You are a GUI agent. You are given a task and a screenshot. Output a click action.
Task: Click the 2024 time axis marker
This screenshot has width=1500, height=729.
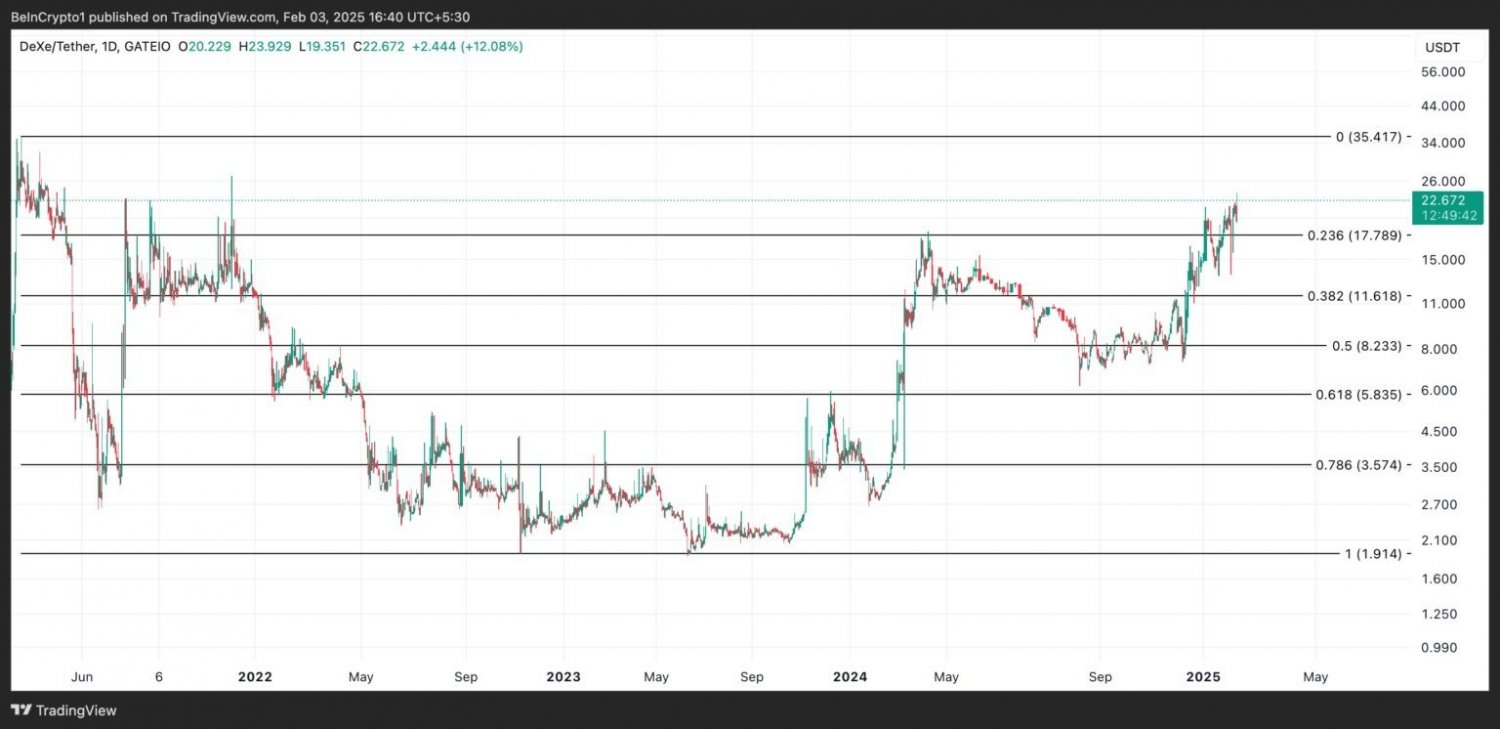coord(850,677)
